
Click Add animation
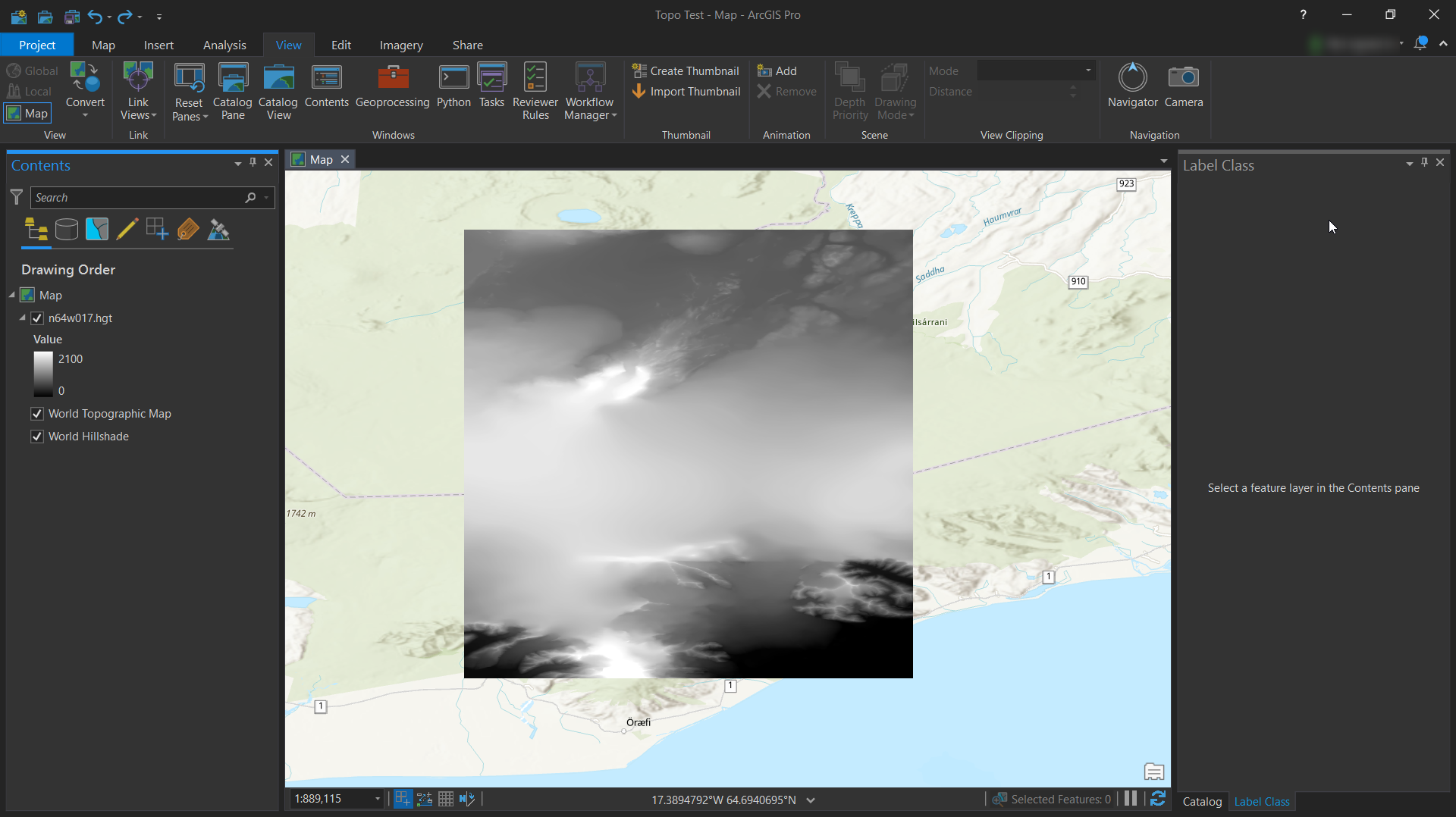click(777, 70)
